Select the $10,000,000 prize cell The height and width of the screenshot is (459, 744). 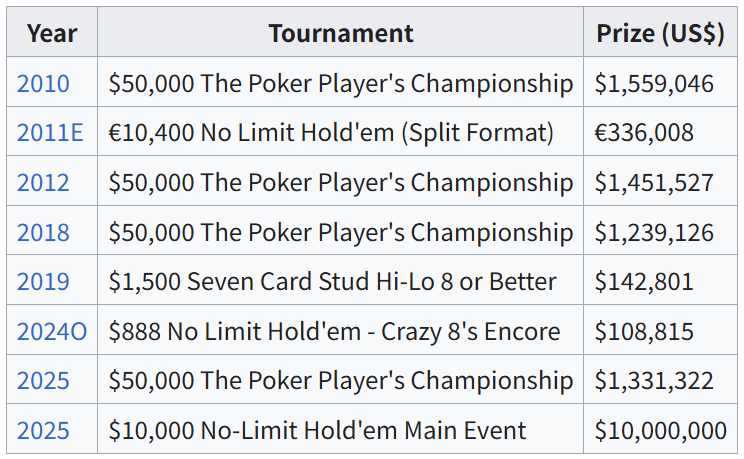pyautogui.click(x=660, y=431)
